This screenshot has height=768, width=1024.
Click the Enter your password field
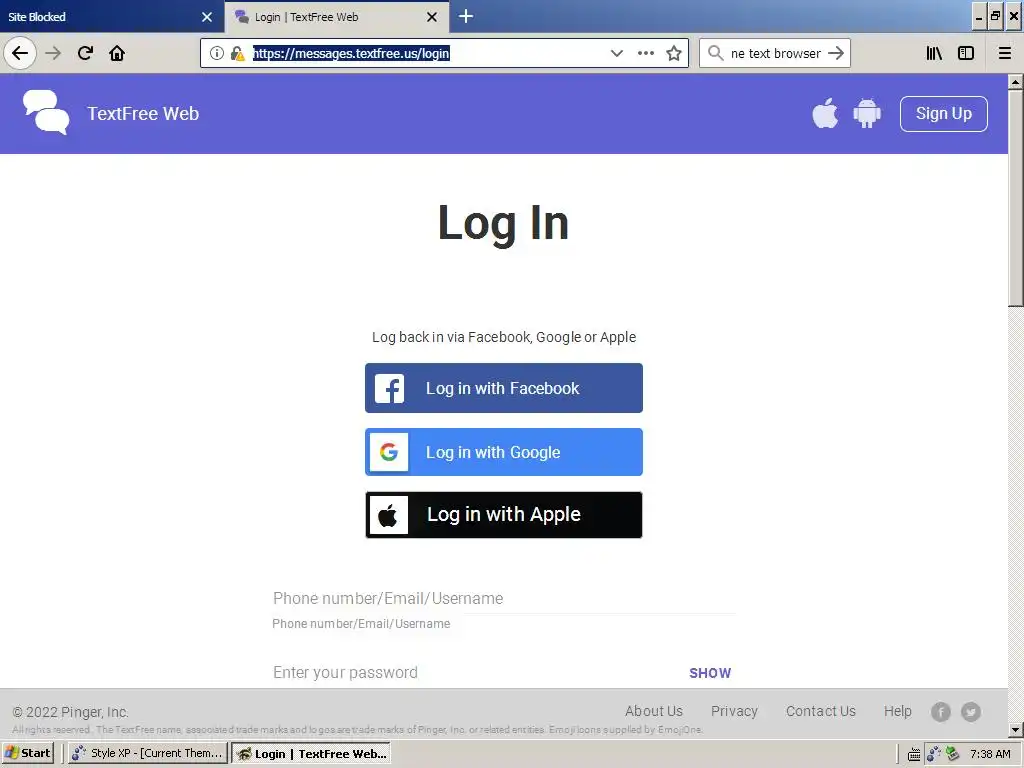[477, 673]
